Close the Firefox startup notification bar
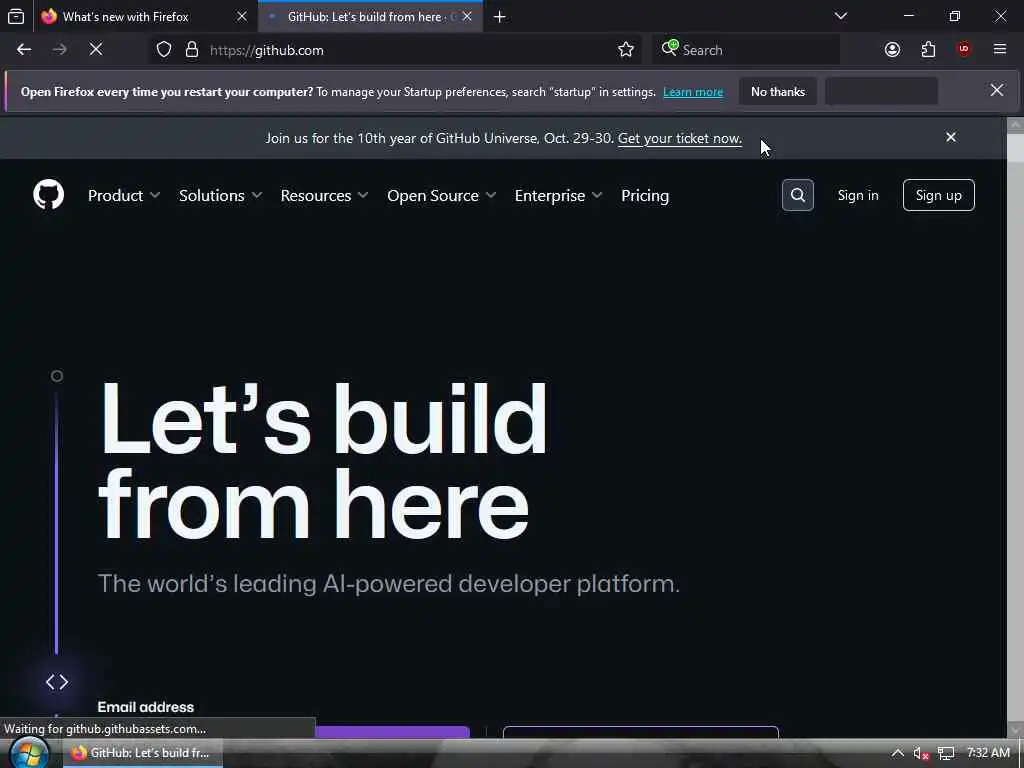1024x768 pixels. click(x=997, y=91)
